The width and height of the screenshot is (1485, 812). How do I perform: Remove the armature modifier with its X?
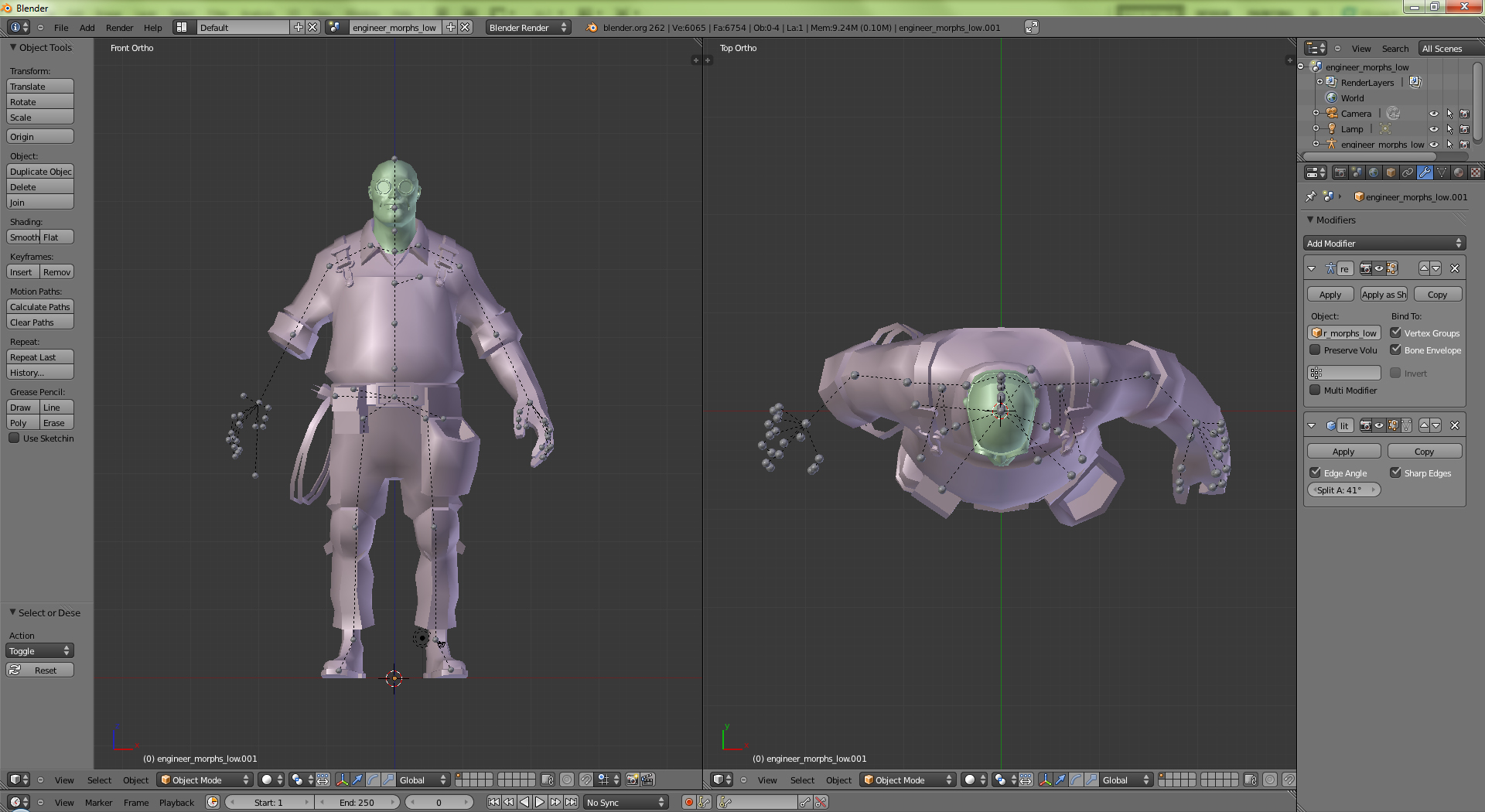point(1455,268)
